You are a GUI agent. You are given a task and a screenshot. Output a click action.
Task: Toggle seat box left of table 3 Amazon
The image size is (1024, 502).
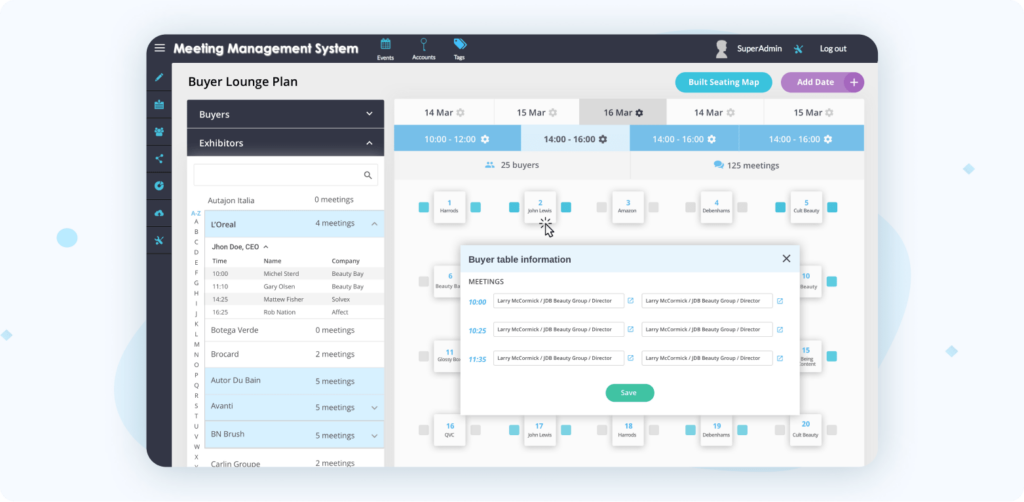[x=601, y=207]
